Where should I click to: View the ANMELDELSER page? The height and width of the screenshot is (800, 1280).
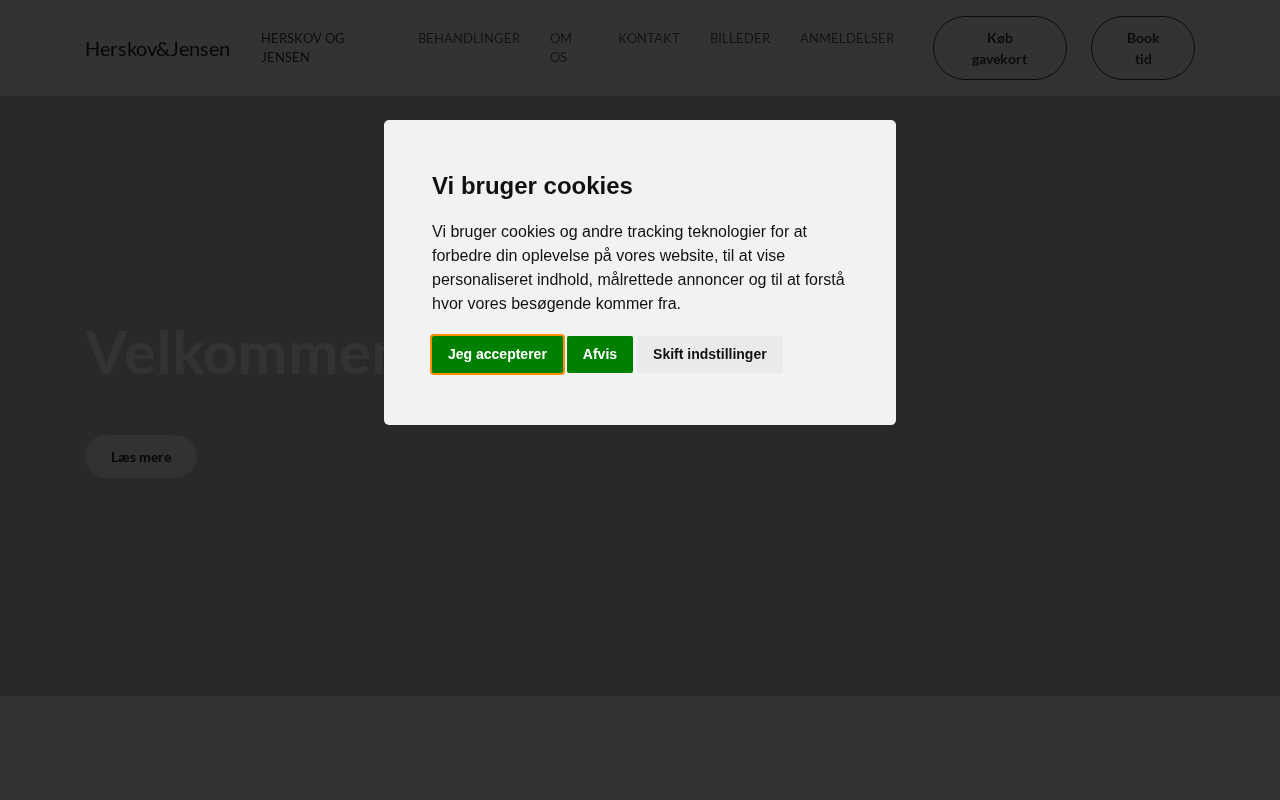pyautogui.click(x=847, y=38)
